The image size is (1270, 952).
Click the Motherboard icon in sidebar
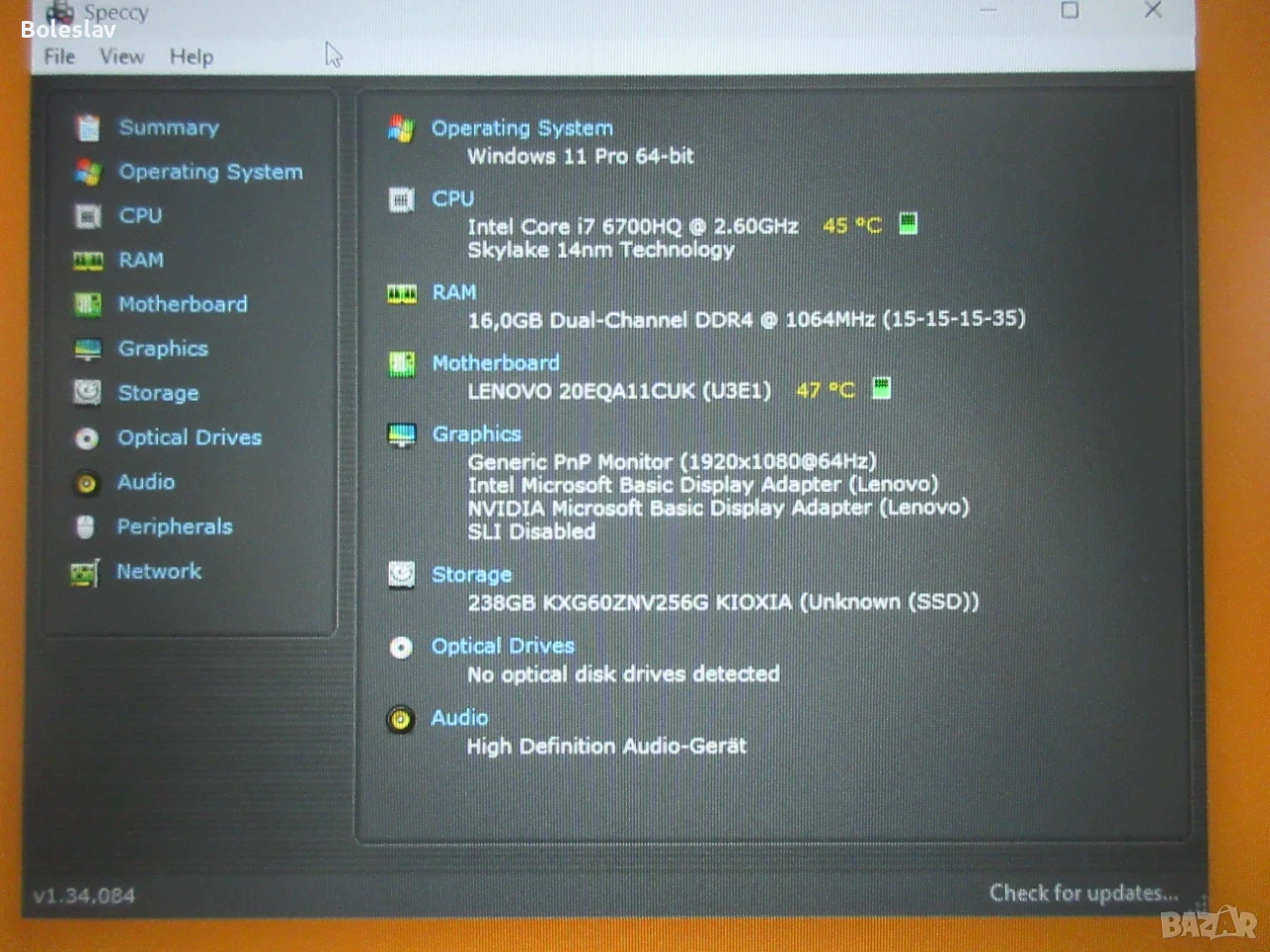pyautogui.click(x=88, y=304)
